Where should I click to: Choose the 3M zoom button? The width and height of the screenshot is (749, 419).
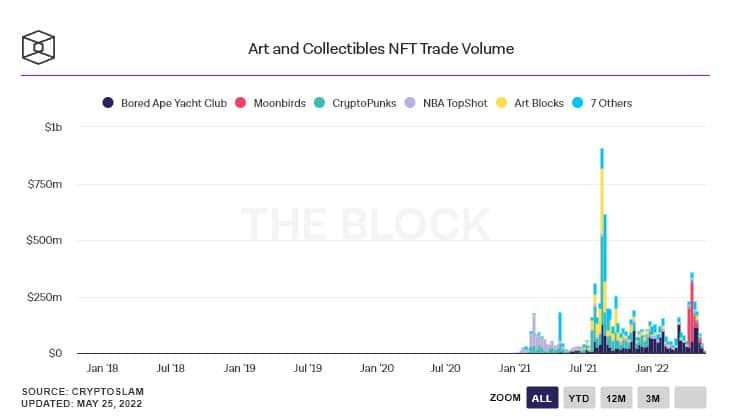point(653,398)
